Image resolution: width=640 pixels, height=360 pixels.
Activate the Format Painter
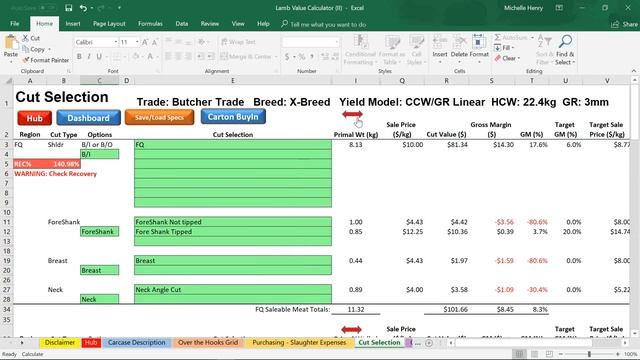click(x=45, y=60)
